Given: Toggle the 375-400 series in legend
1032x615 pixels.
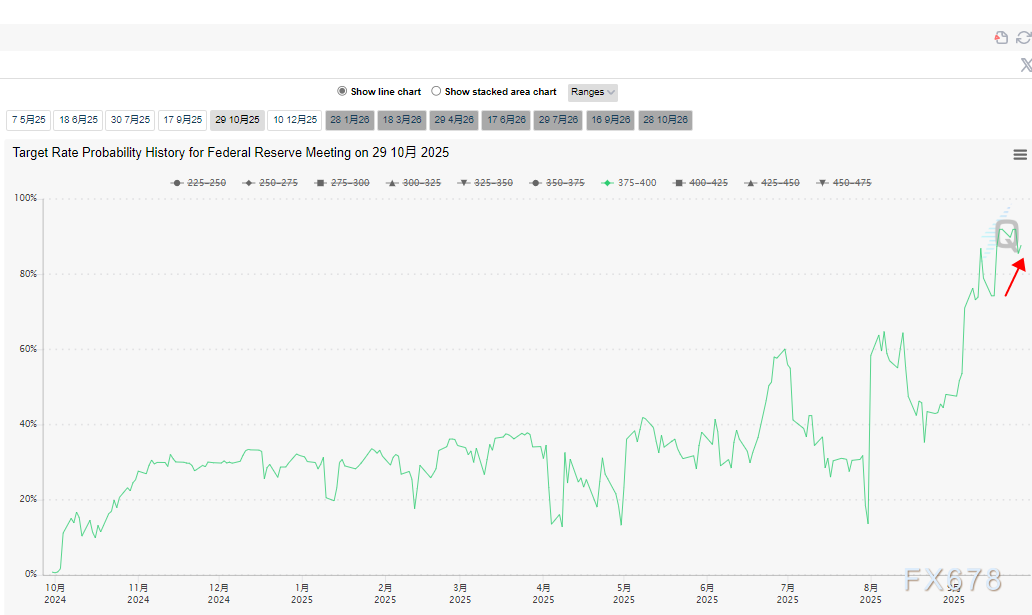Looking at the screenshot, I should [x=629, y=183].
